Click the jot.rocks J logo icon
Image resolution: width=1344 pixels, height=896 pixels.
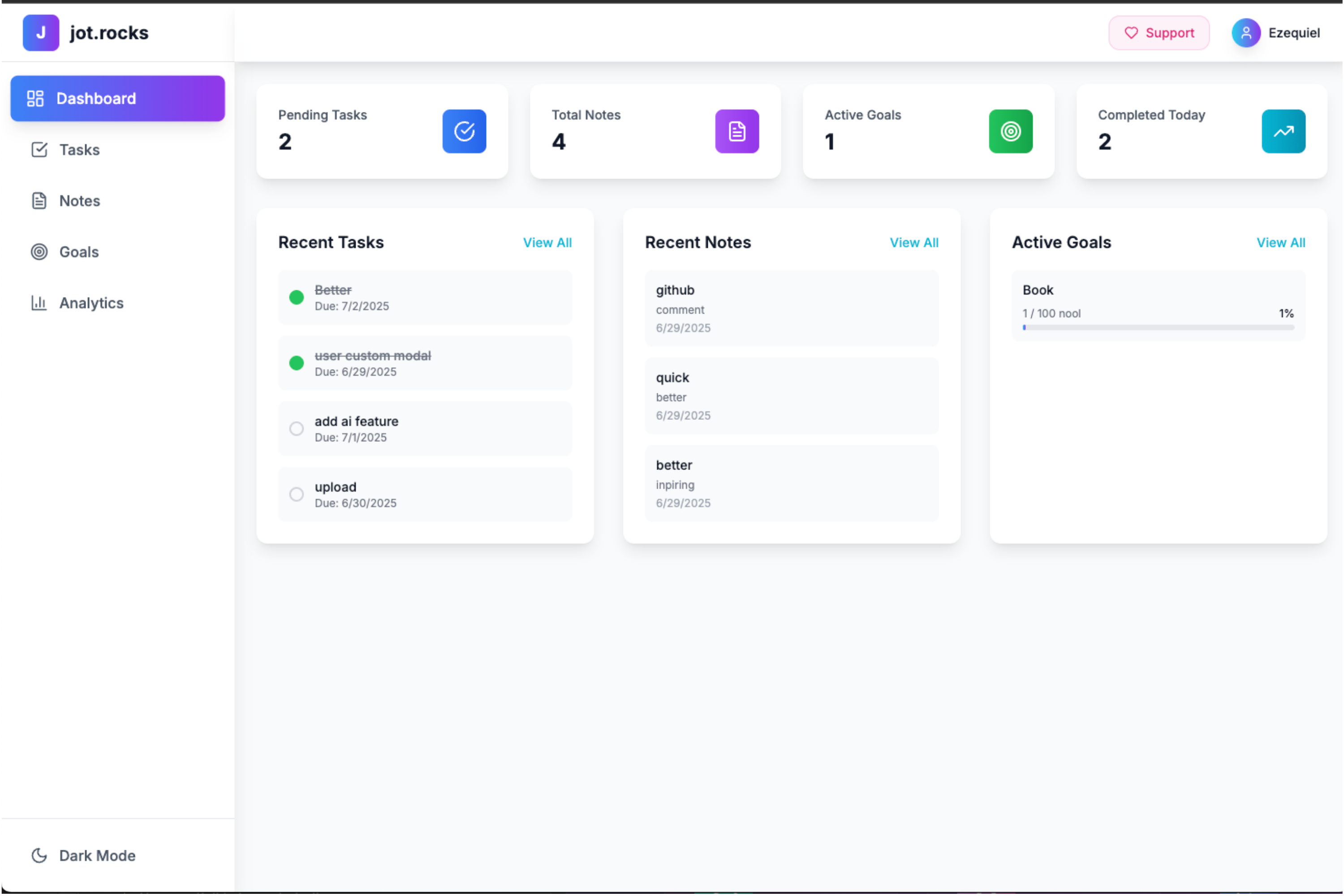pyautogui.click(x=41, y=33)
